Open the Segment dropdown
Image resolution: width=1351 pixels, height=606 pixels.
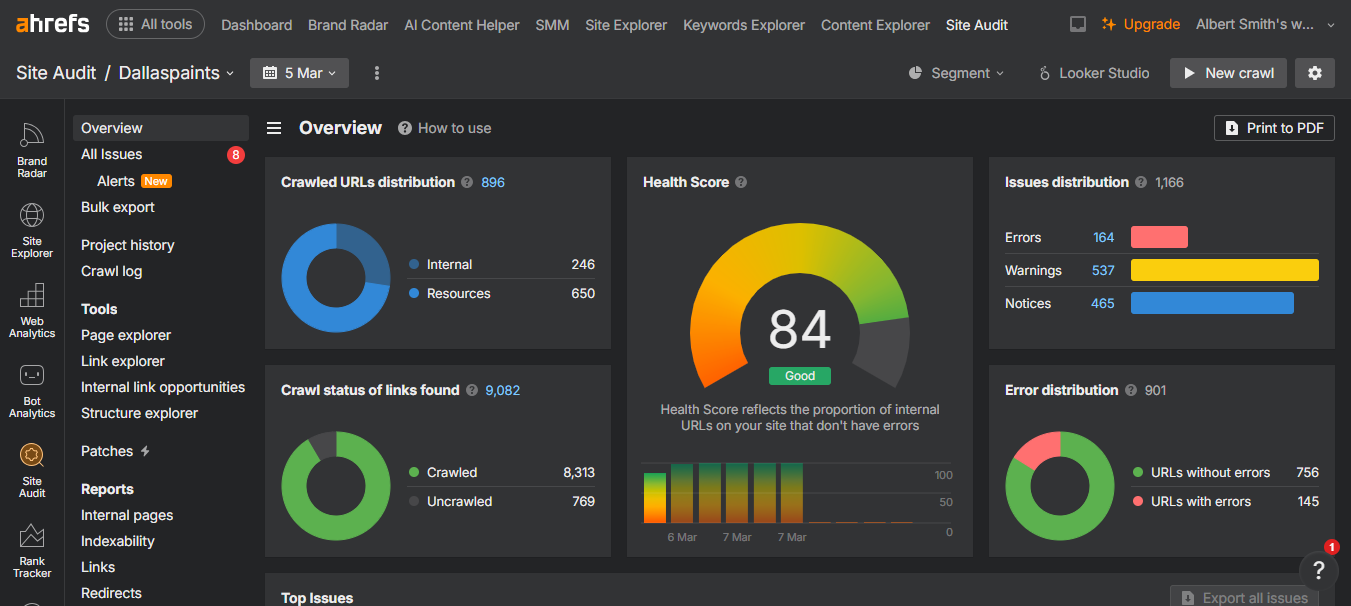[x=956, y=73]
